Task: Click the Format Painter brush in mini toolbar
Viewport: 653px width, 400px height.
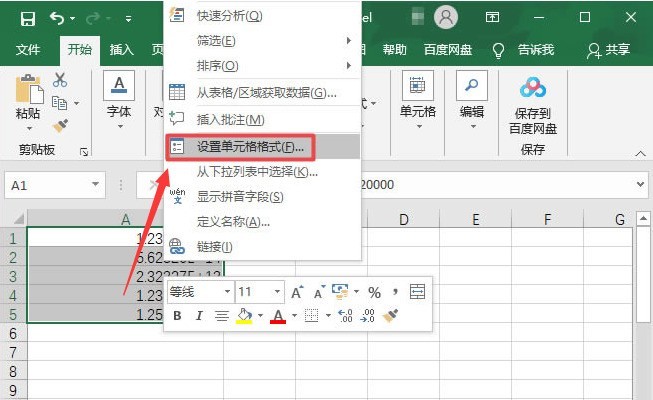Action: (x=391, y=316)
